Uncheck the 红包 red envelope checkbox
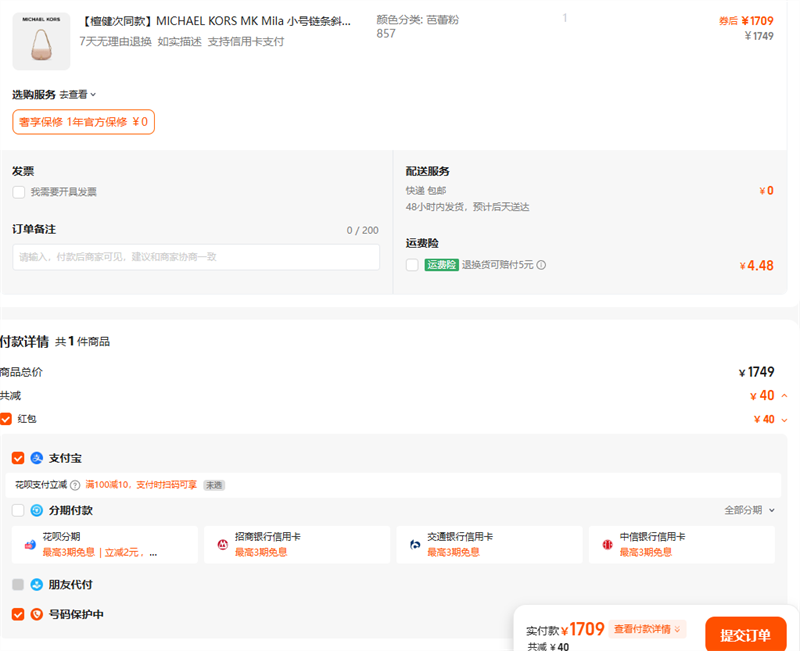The height and width of the screenshot is (651, 800). coord(6,419)
